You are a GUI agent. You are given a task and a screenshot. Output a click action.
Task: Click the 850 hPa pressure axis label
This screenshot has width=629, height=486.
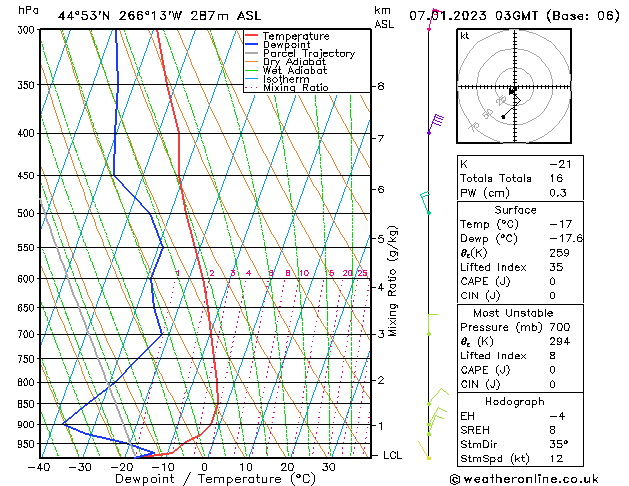click(x=26, y=404)
